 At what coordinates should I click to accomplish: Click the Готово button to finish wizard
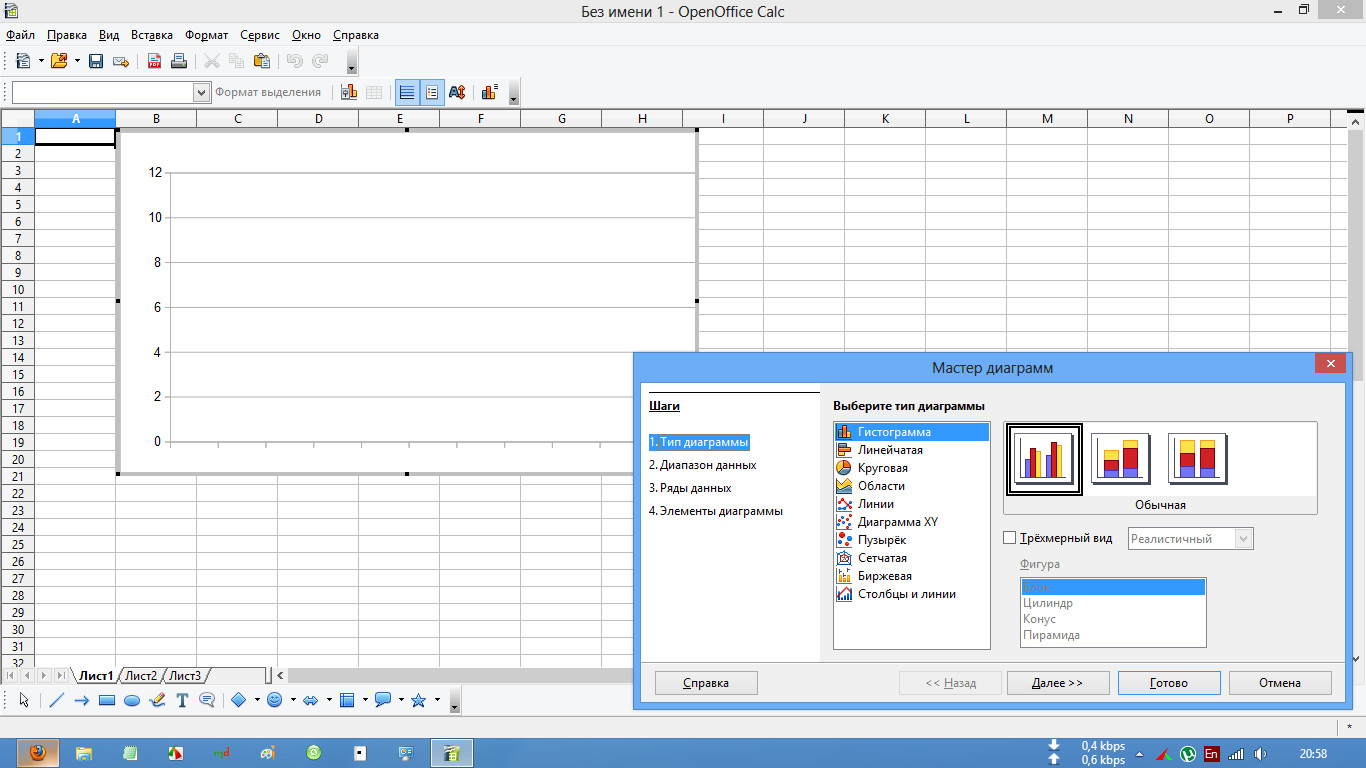(x=1169, y=683)
